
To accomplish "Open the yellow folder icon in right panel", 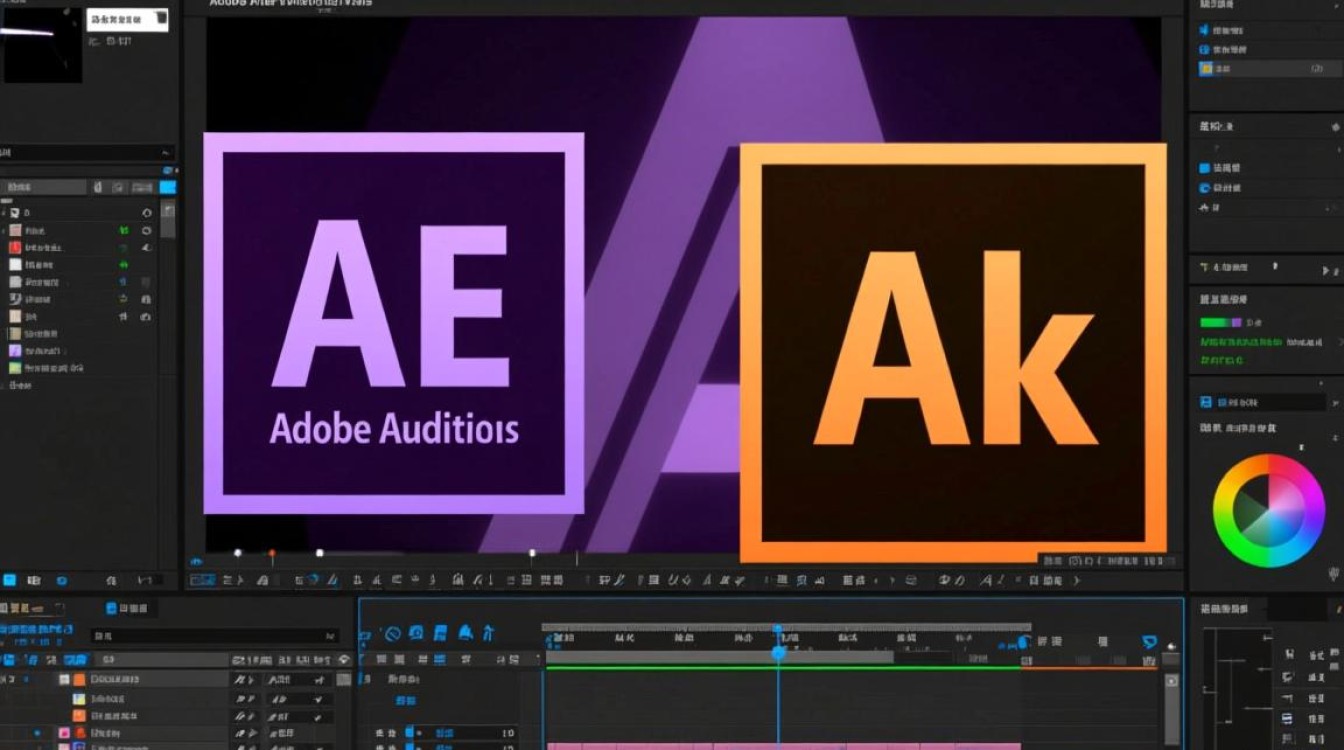I will (x=1207, y=68).
